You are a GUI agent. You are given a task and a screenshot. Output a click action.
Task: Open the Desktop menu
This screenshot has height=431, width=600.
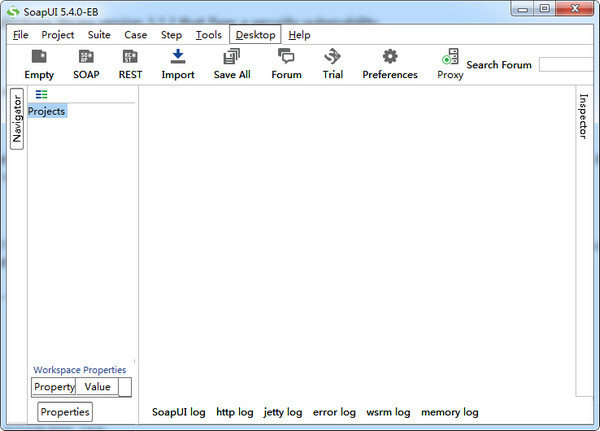(255, 35)
